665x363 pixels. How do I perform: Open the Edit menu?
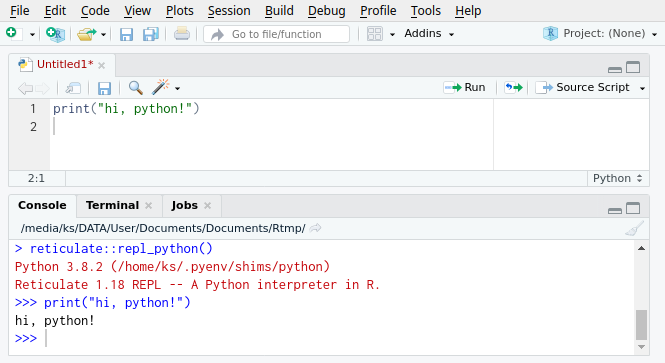coord(55,11)
